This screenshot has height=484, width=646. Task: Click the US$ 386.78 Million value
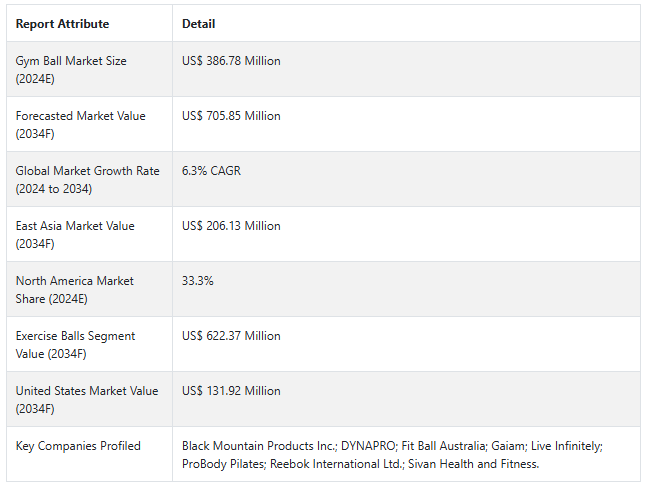click(231, 61)
